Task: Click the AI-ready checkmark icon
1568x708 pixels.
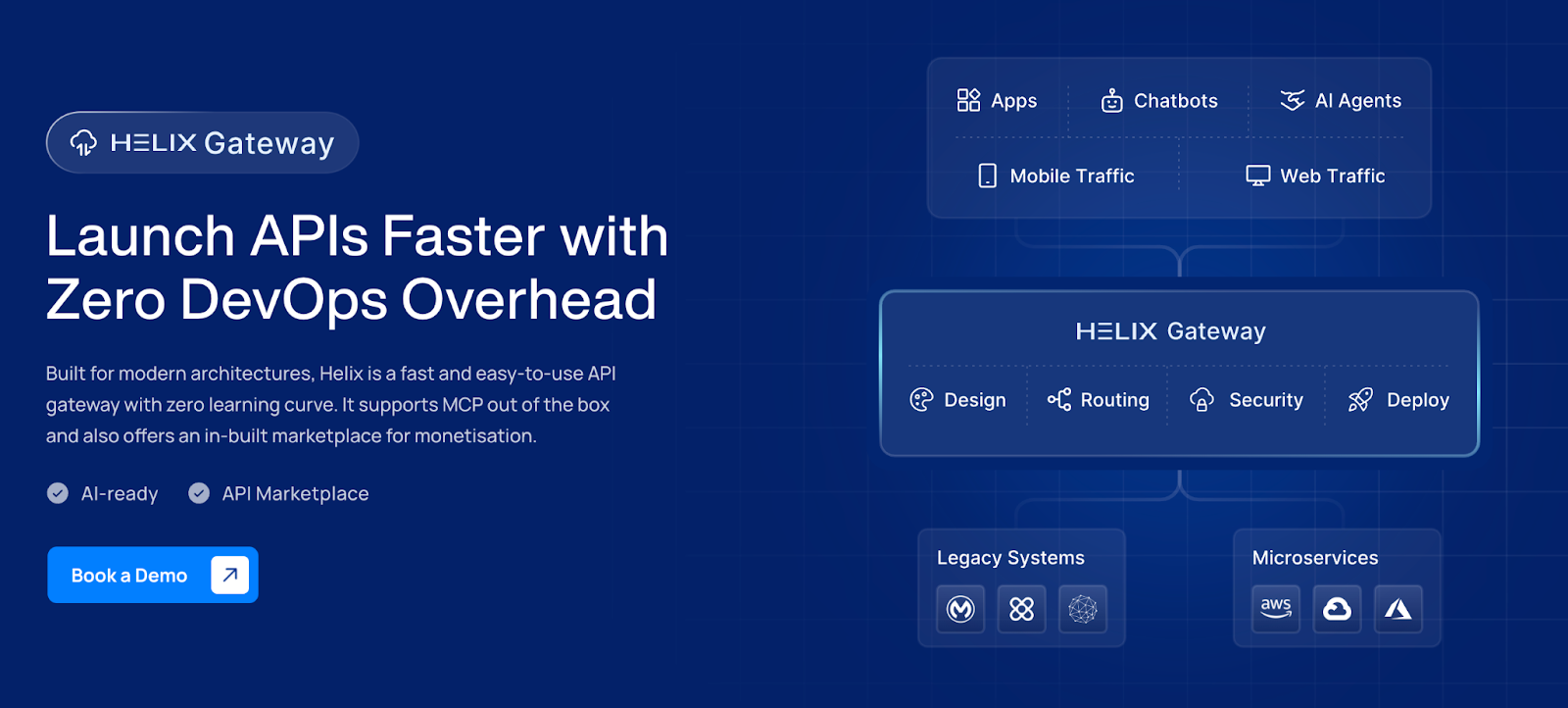Action: (58, 493)
